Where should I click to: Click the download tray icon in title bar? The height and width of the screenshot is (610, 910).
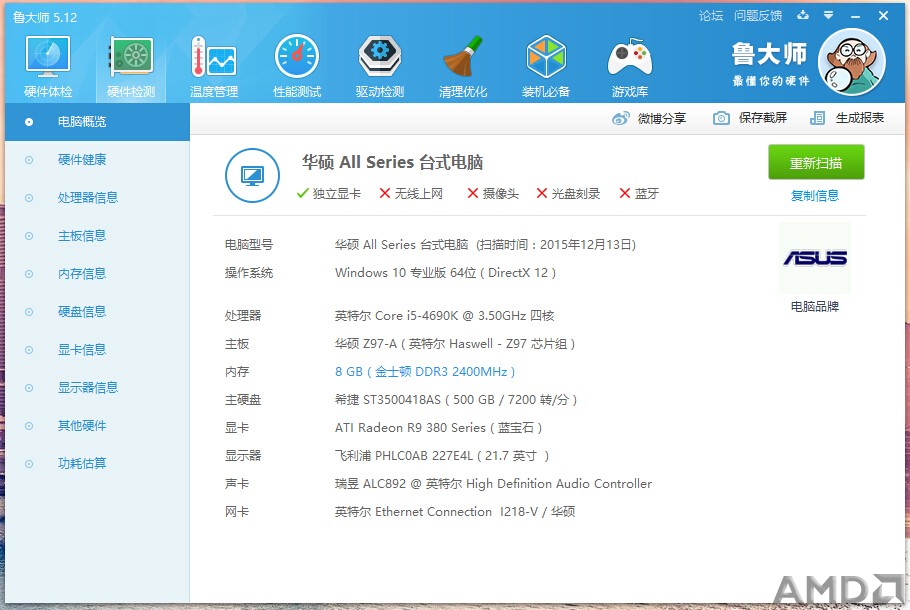pyautogui.click(x=803, y=15)
